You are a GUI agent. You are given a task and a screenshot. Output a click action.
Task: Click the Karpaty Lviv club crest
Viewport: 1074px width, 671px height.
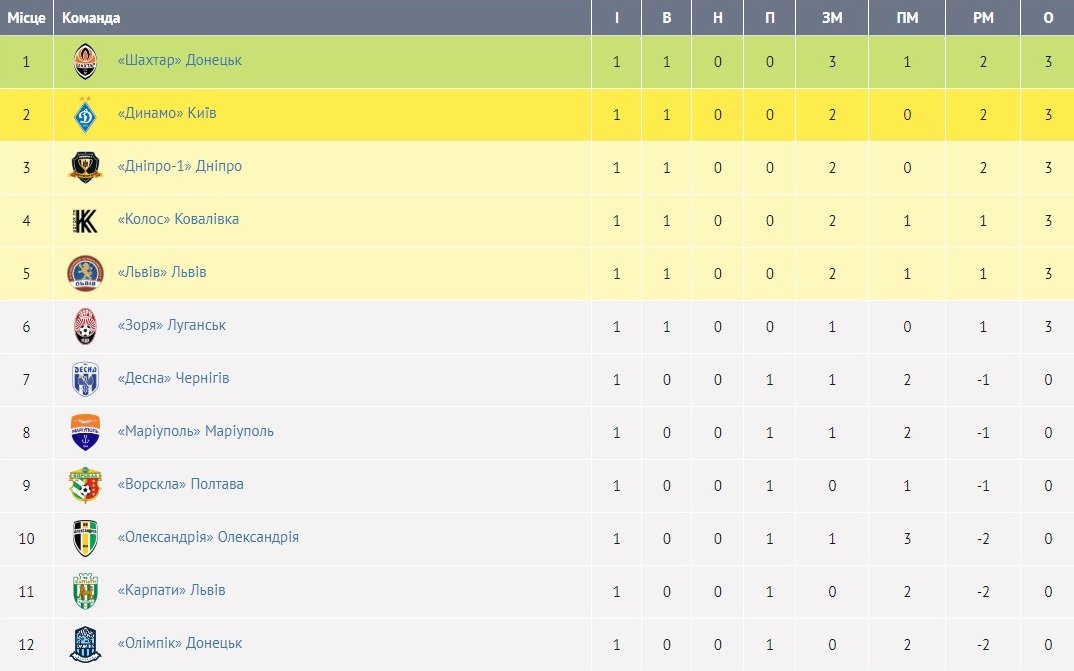click(85, 591)
